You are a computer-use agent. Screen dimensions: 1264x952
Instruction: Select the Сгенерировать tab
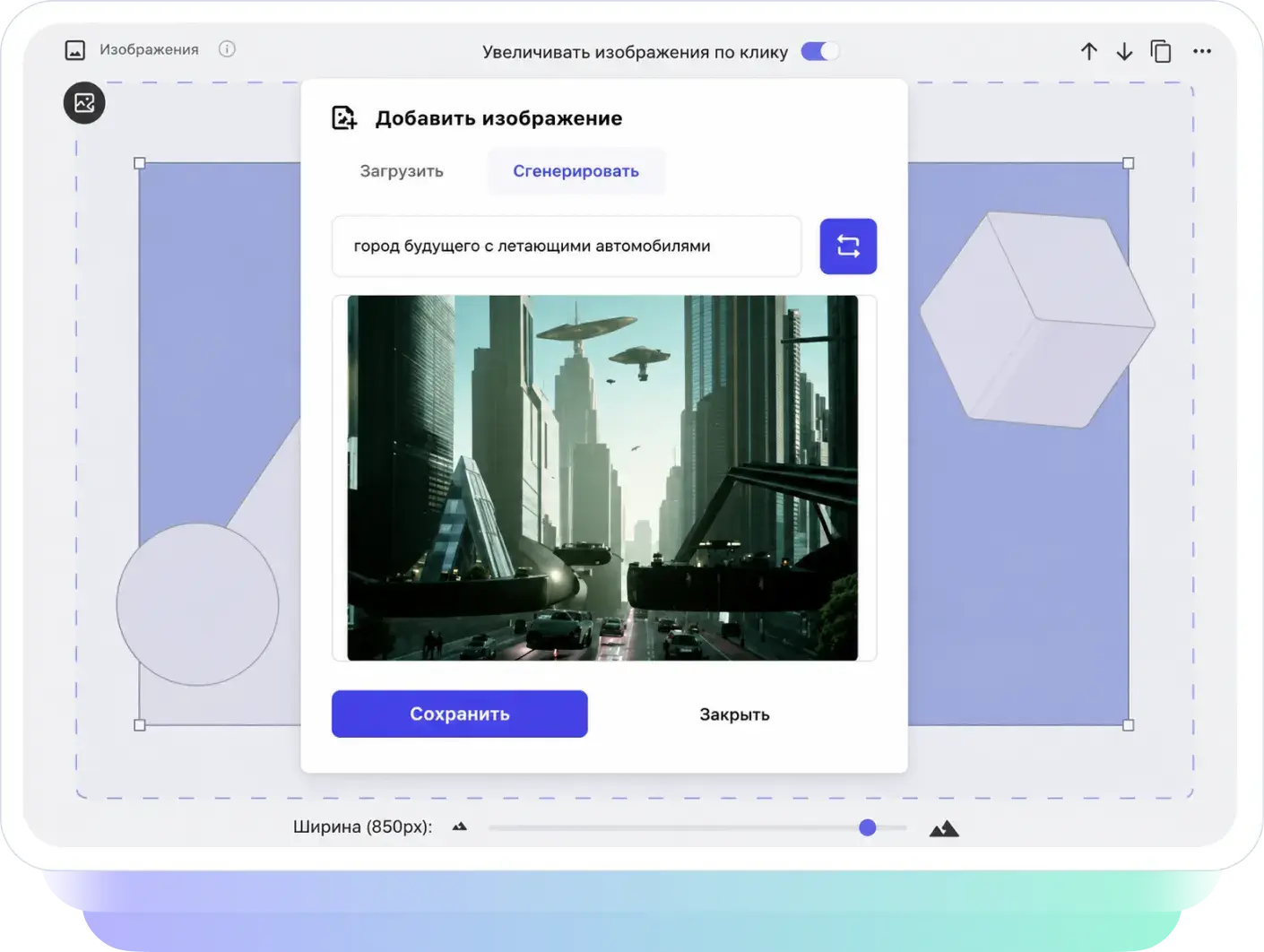[576, 171]
